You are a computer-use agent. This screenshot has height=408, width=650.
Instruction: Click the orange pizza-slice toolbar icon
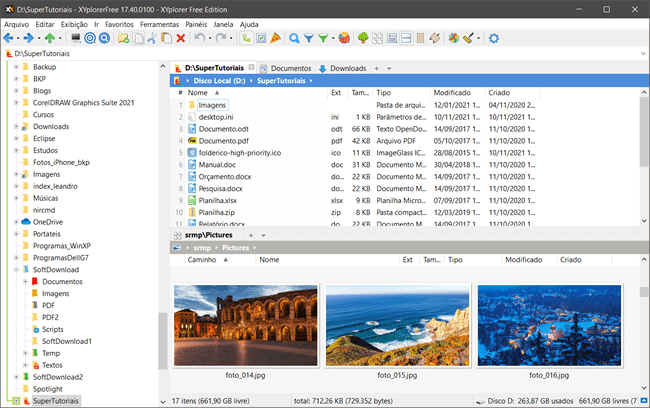coord(275,39)
